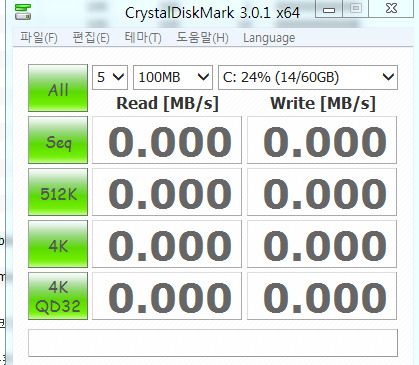419x365 pixels.
Task: Select the Seq write result value
Action: click(x=322, y=140)
